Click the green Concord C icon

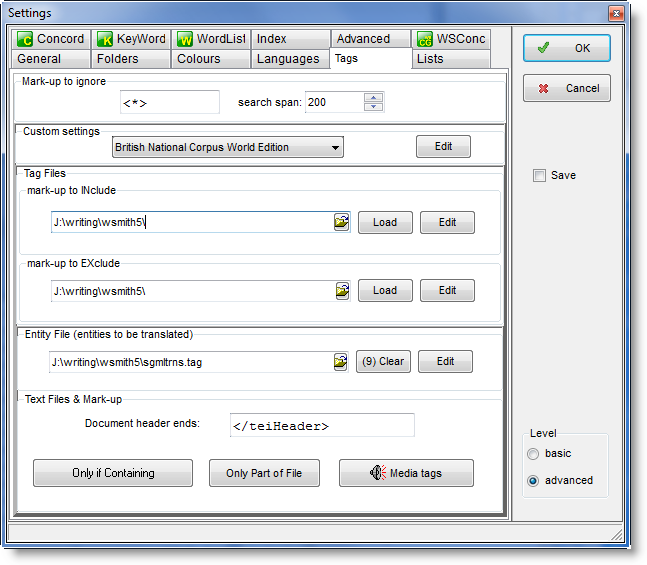click(25, 39)
